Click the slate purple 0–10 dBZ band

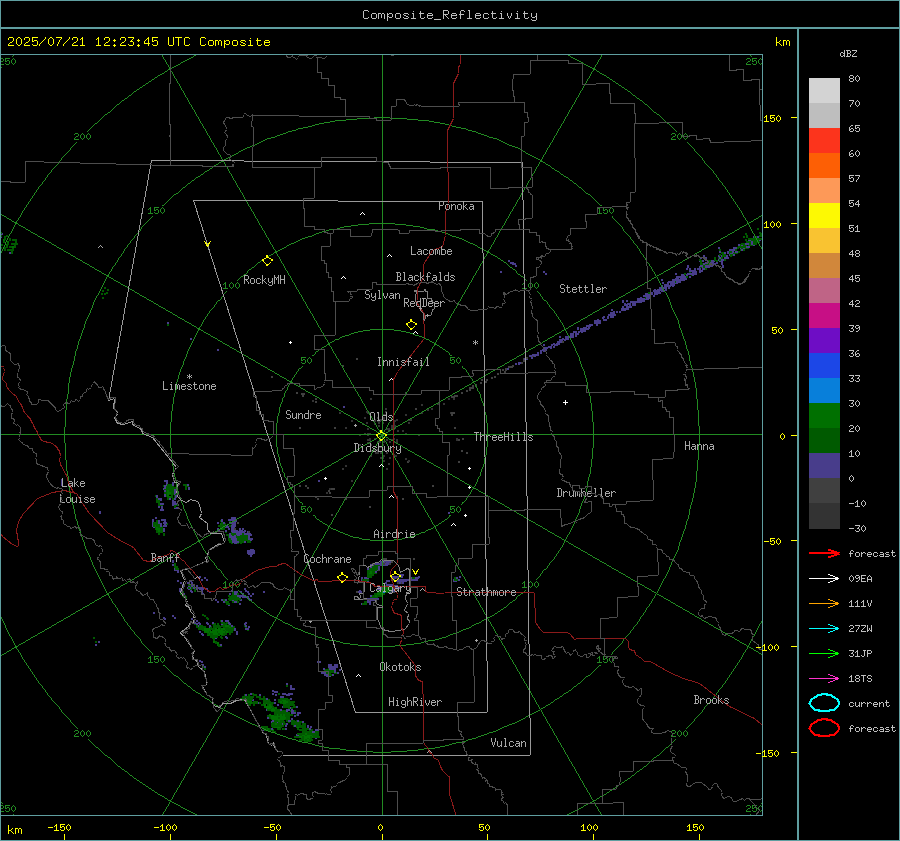[x=824, y=466]
